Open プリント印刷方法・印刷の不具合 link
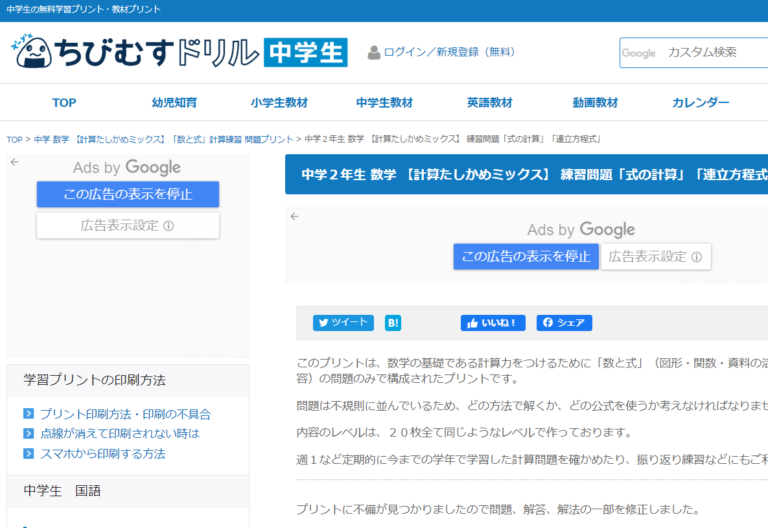The width and height of the screenshot is (768, 528). tap(125, 414)
